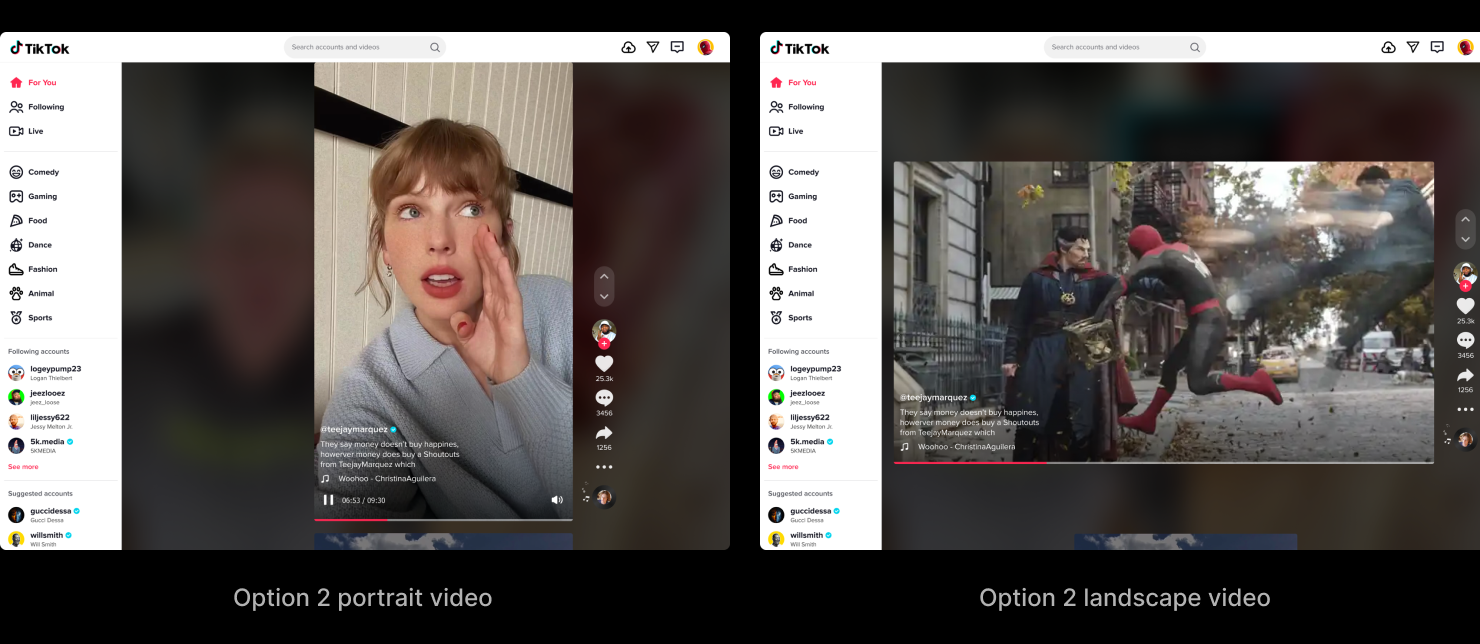Click spinning music disc on landscape video
1480x644 pixels.
click(1465, 439)
